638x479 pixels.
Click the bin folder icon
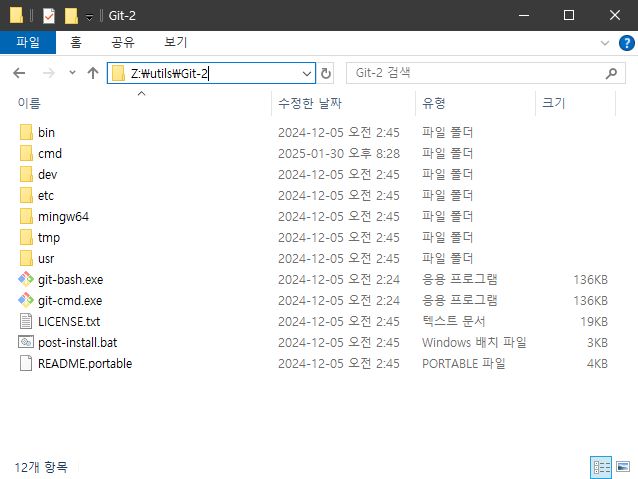(26, 132)
